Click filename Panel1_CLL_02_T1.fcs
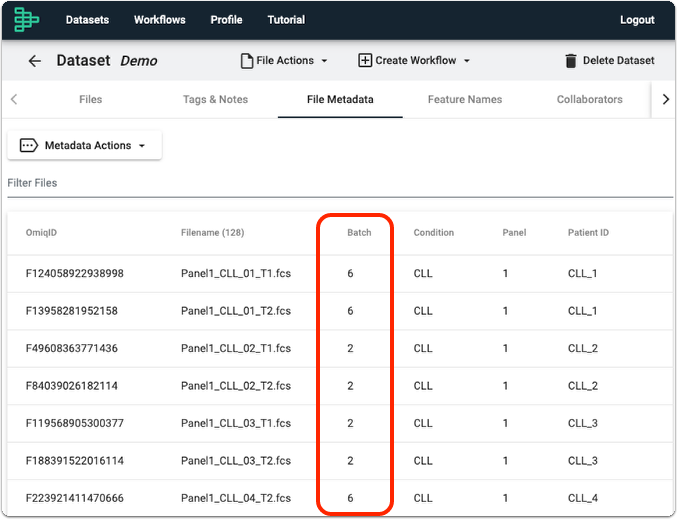 click(236, 348)
